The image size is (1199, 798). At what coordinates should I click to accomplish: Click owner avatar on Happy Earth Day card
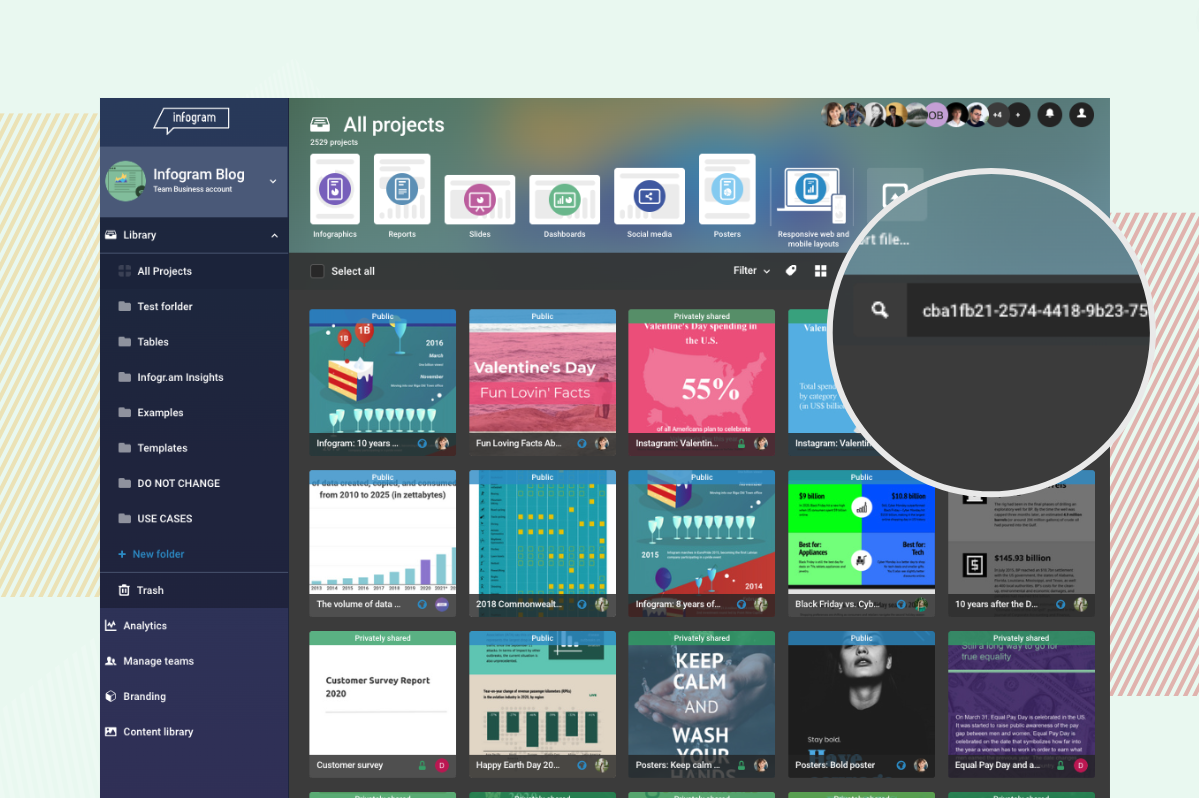tap(602, 765)
